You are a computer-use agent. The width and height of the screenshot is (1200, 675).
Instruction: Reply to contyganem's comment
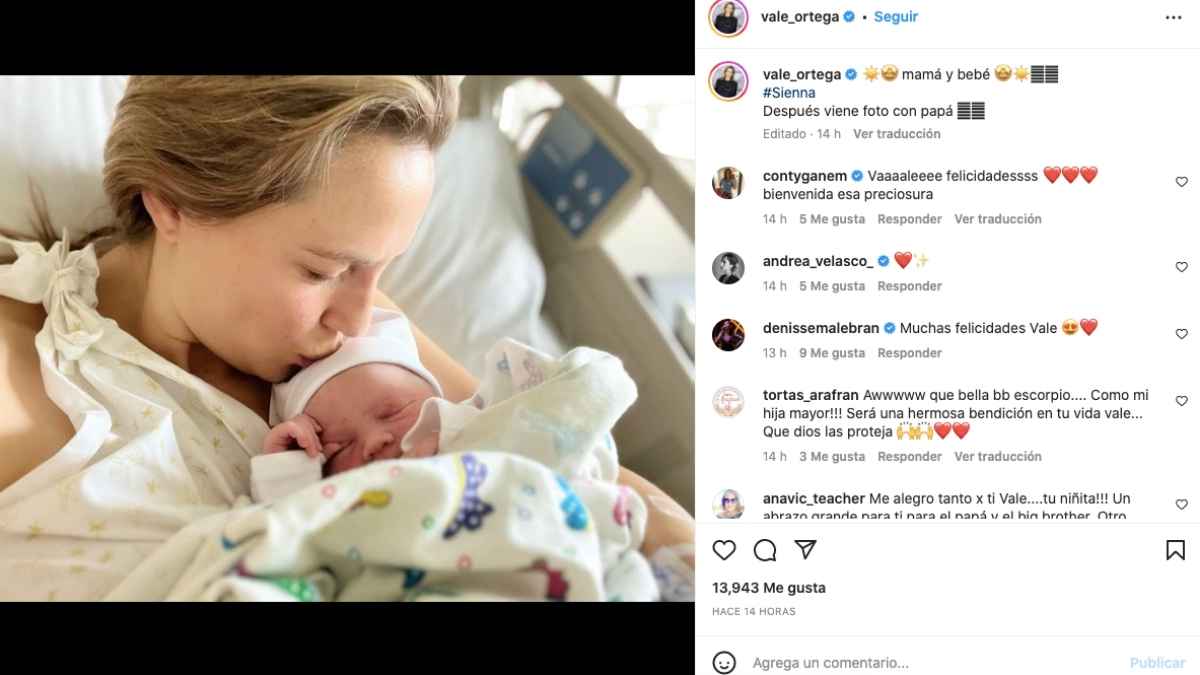(x=910, y=219)
